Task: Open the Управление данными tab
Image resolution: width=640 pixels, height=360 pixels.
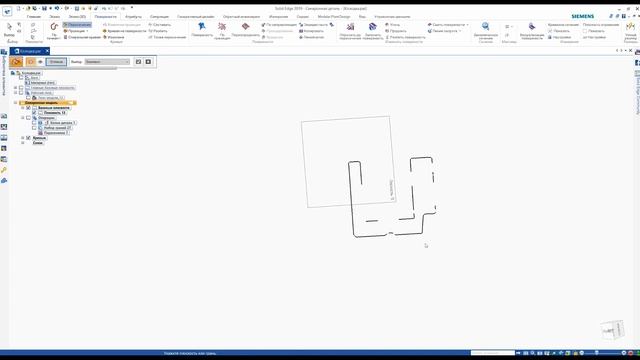Action: tap(392, 17)
